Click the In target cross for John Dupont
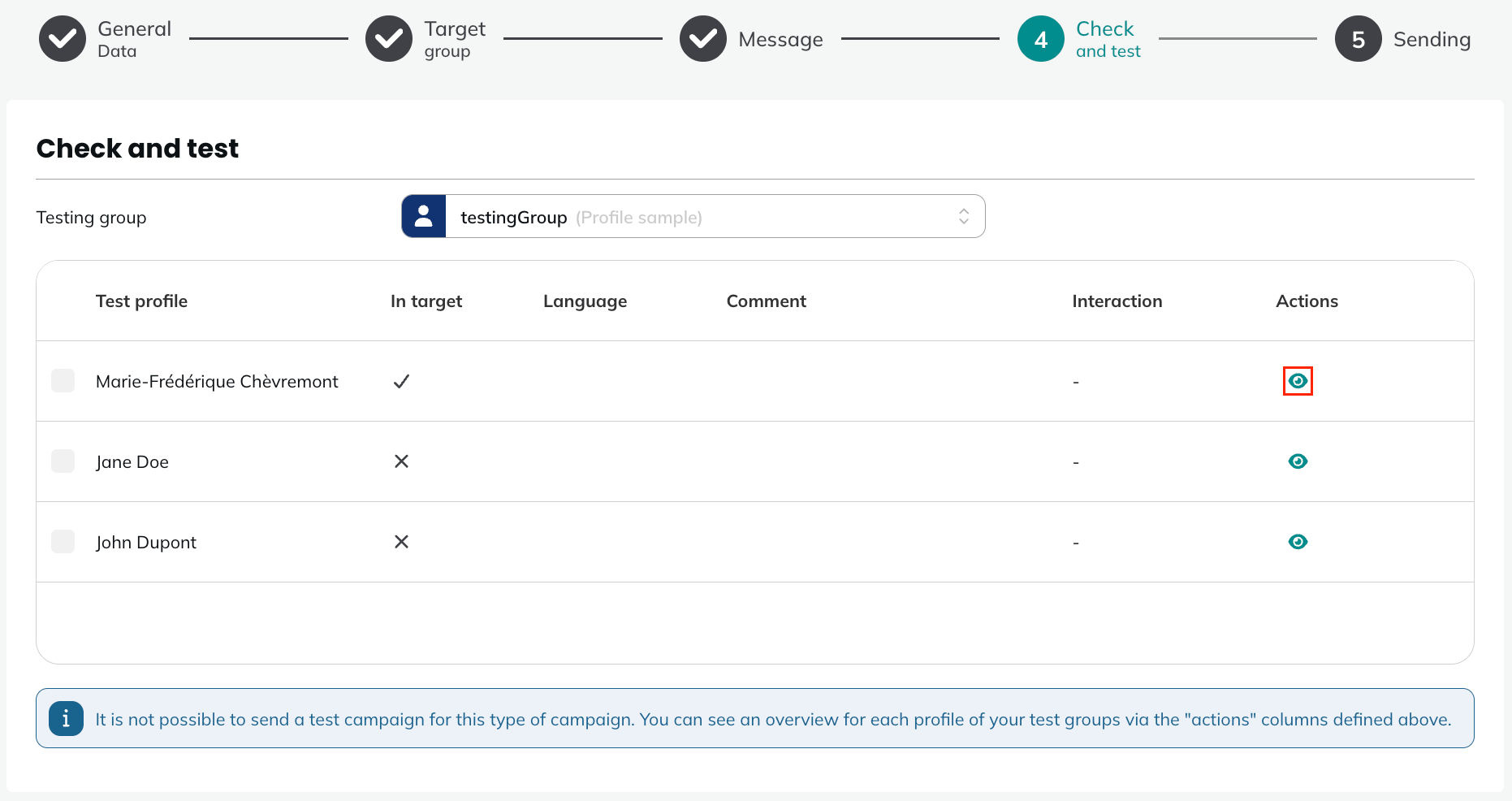 pos(401,542)
